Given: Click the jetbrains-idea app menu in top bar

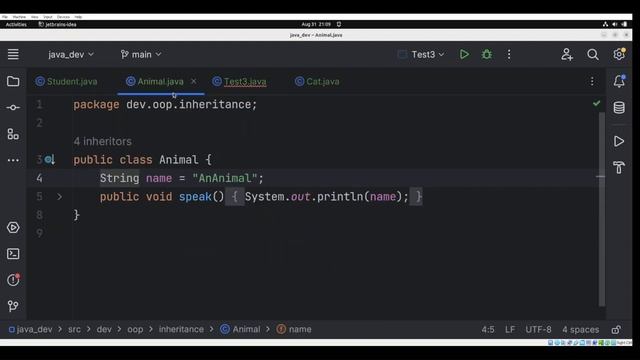Looking at the screenshot, I should (x=57, y=24).
